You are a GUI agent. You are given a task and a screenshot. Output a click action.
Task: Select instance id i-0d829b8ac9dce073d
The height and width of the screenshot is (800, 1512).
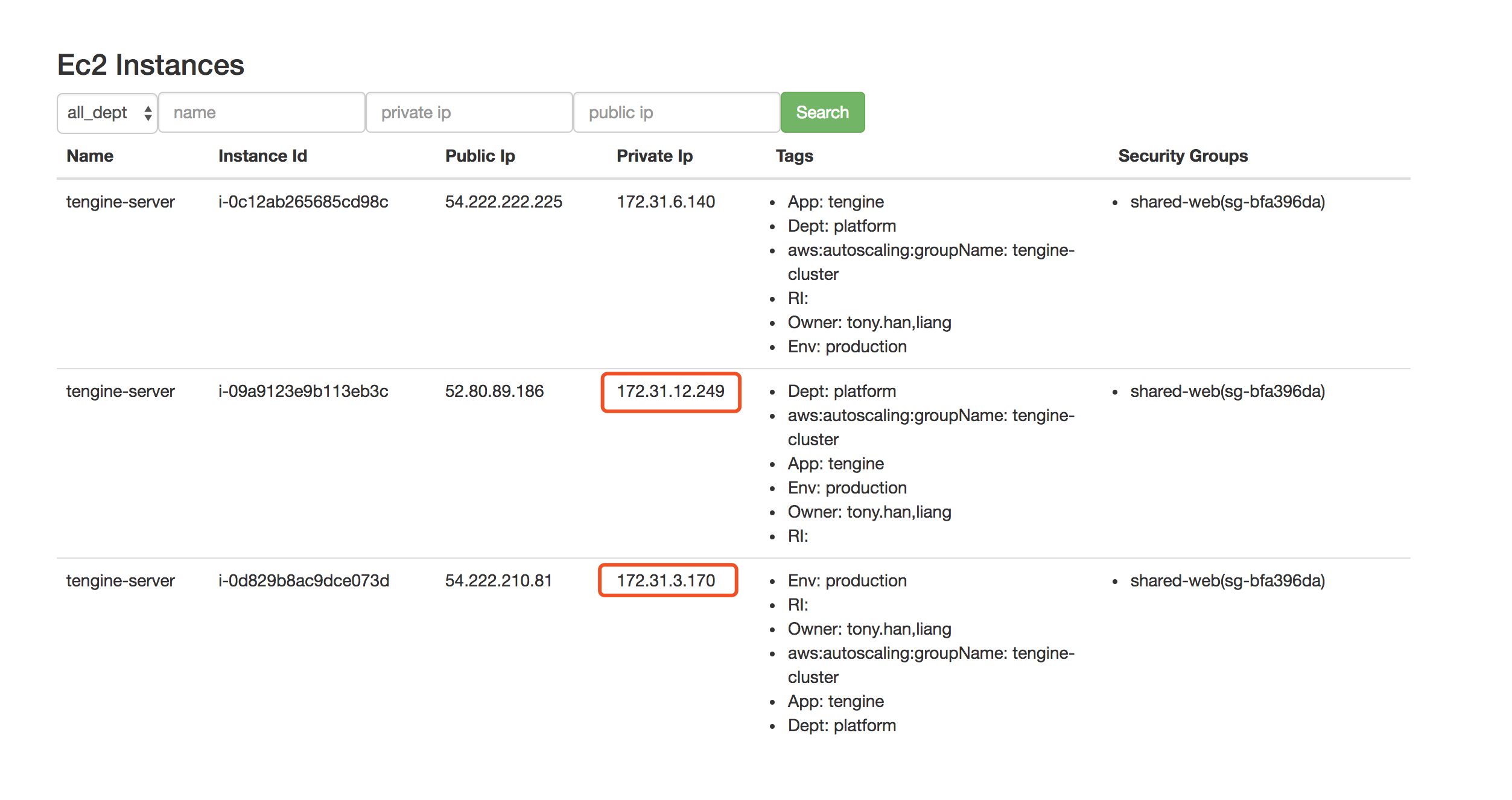point(303,581)
